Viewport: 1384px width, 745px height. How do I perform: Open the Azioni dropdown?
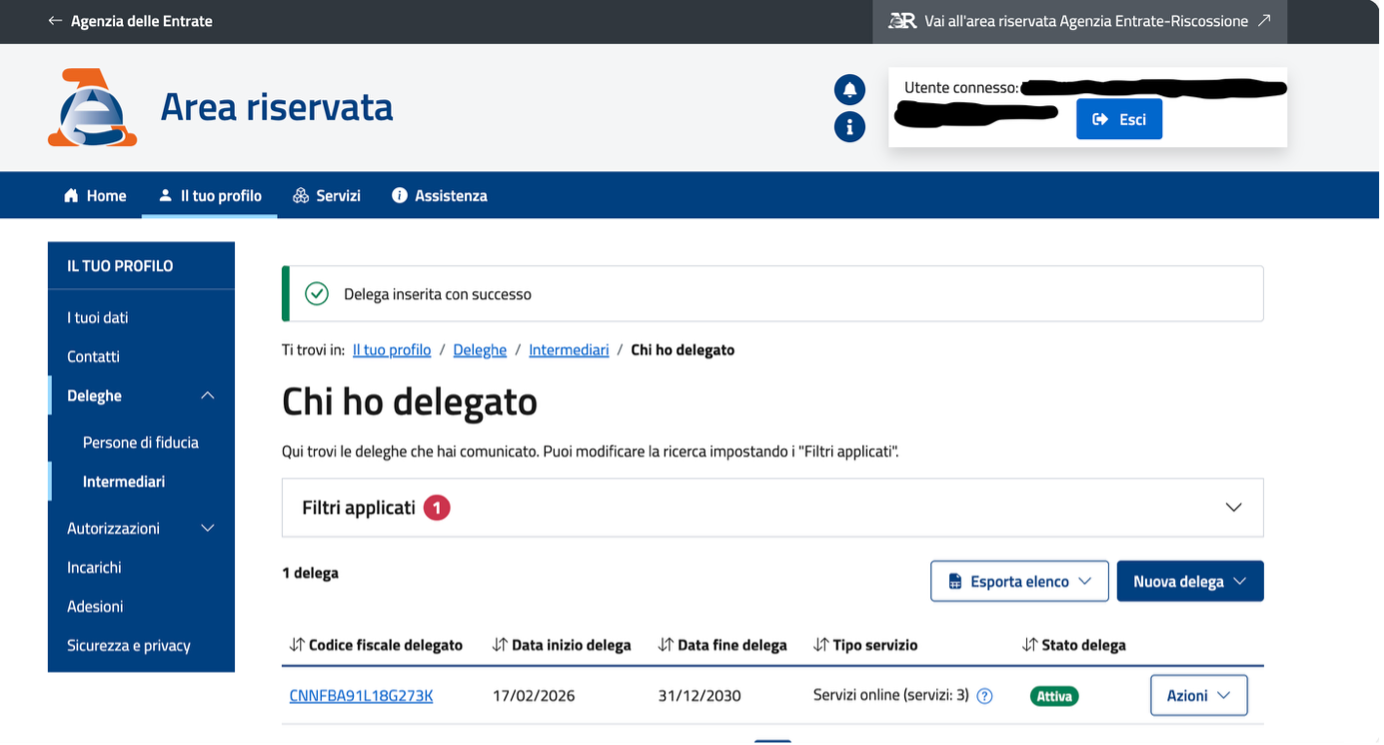tap(1198, 694)
